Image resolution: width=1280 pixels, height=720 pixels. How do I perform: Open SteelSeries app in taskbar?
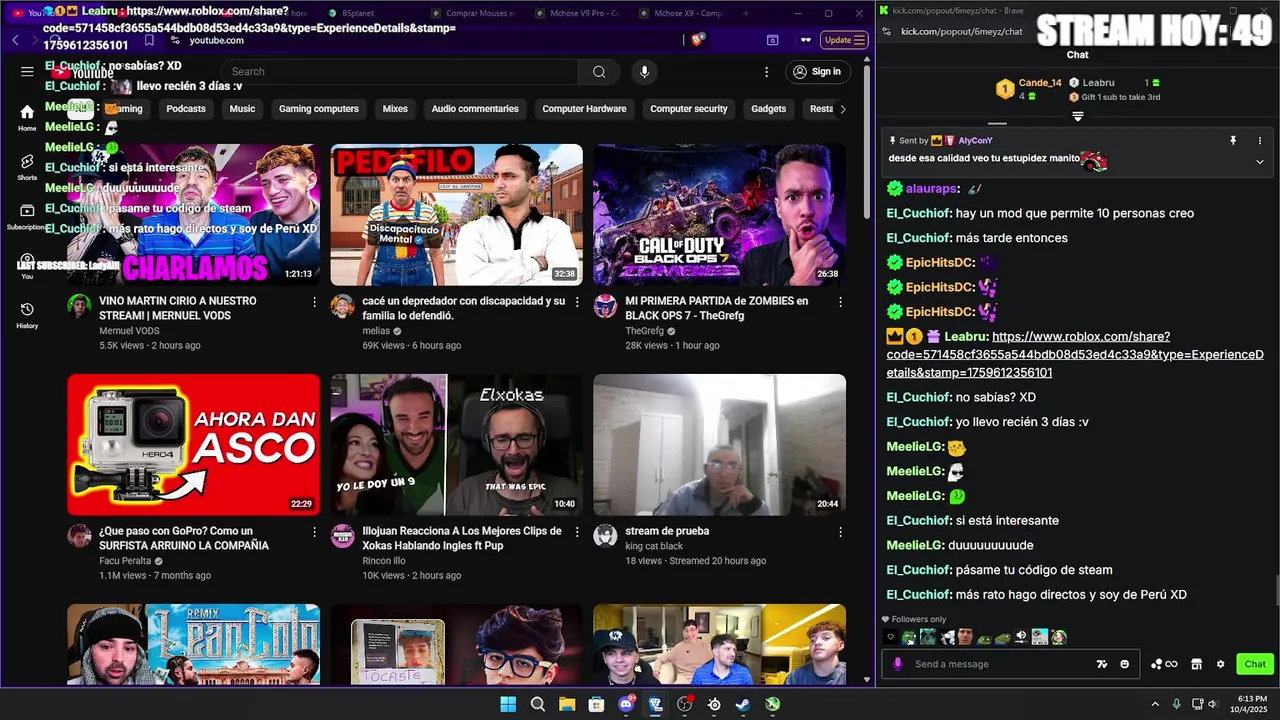(x=714, y=704)
